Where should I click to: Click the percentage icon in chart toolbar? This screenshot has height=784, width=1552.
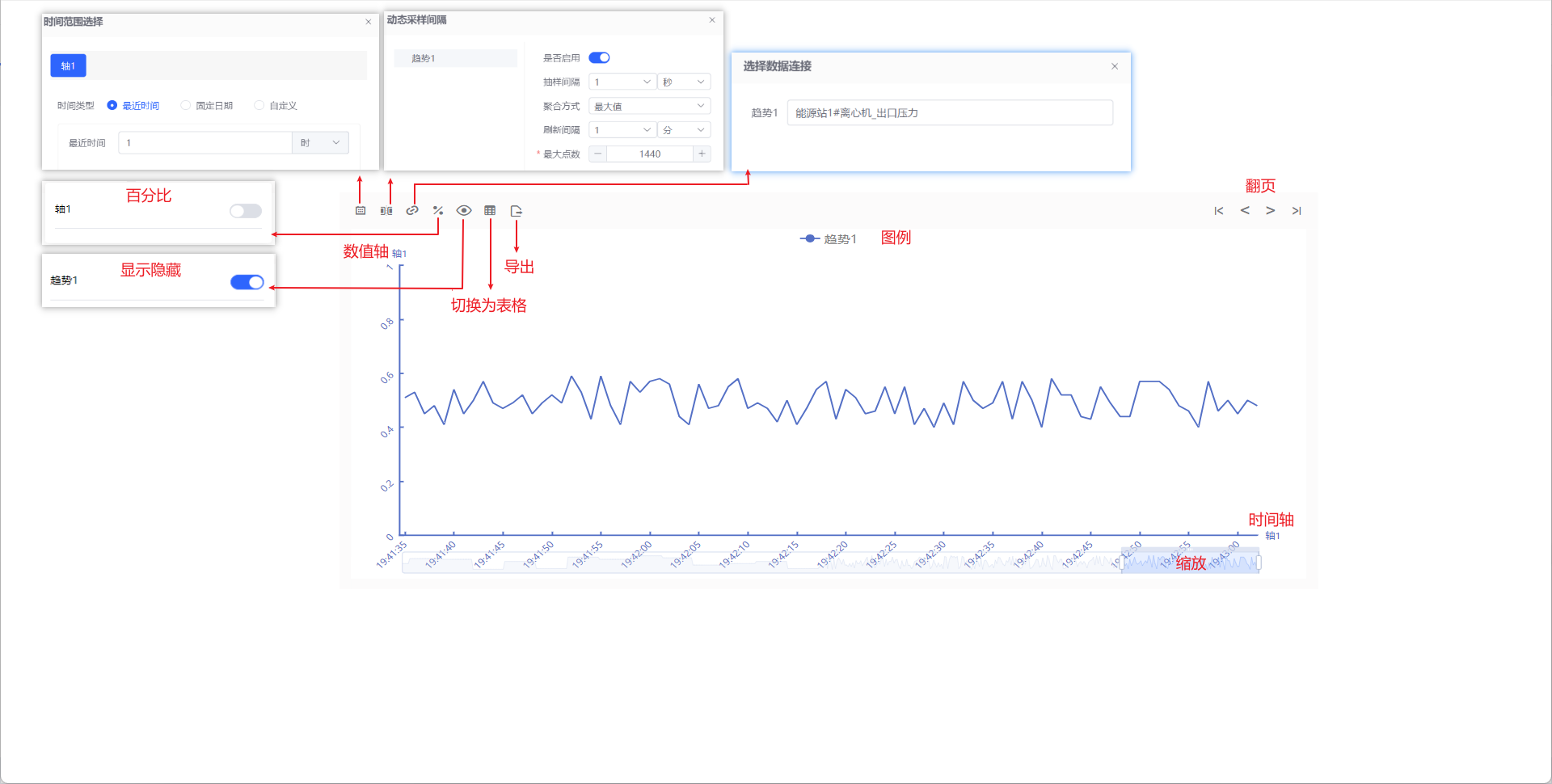point(438,211)
